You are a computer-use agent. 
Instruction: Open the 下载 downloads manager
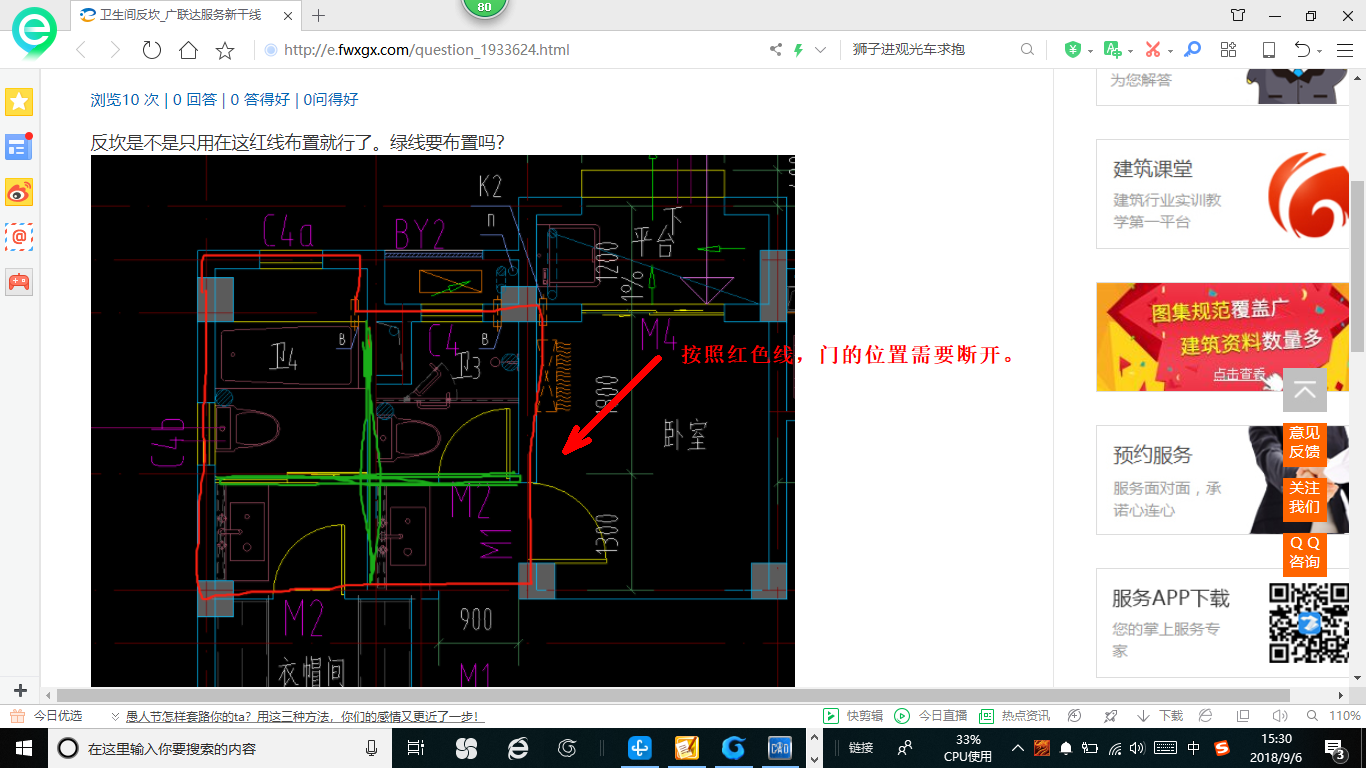click(x=1160, y=716)
